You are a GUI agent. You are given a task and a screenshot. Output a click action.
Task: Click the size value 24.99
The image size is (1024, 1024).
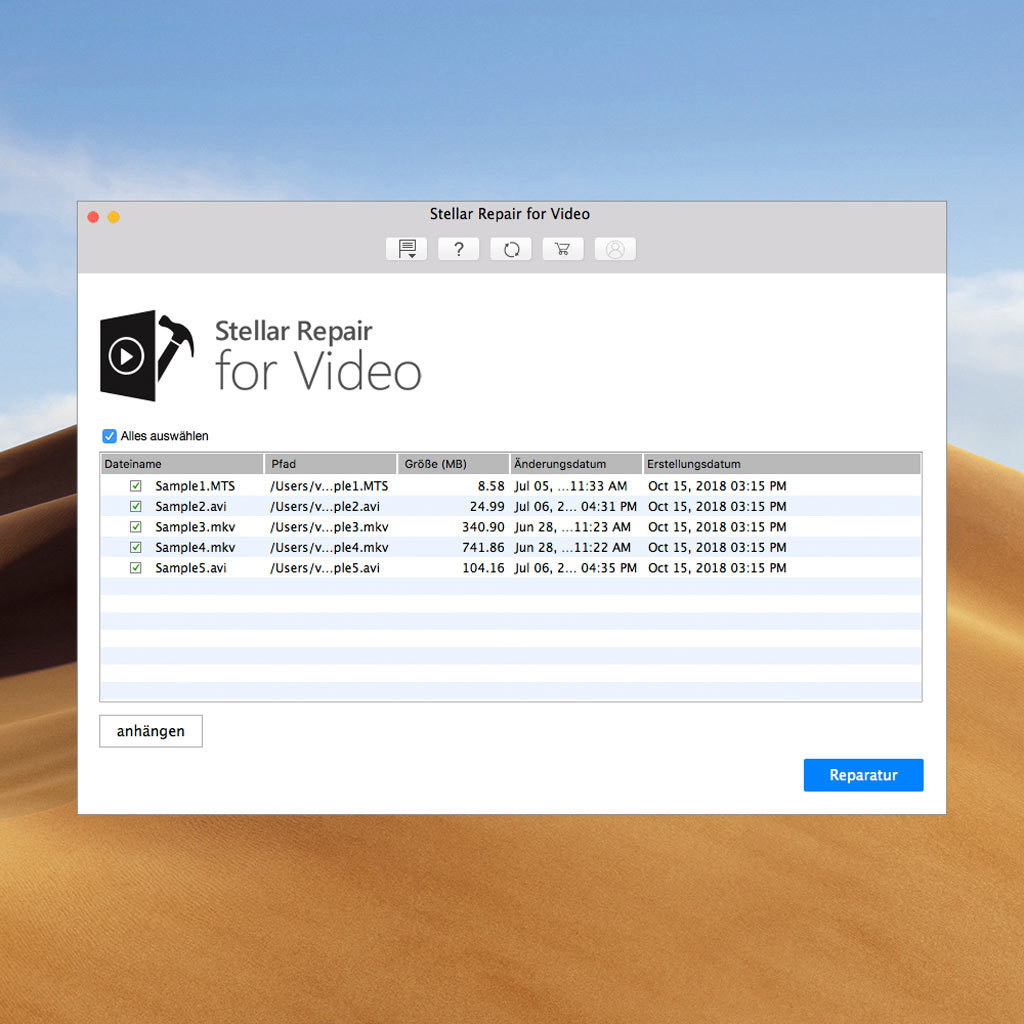(487, 506)
